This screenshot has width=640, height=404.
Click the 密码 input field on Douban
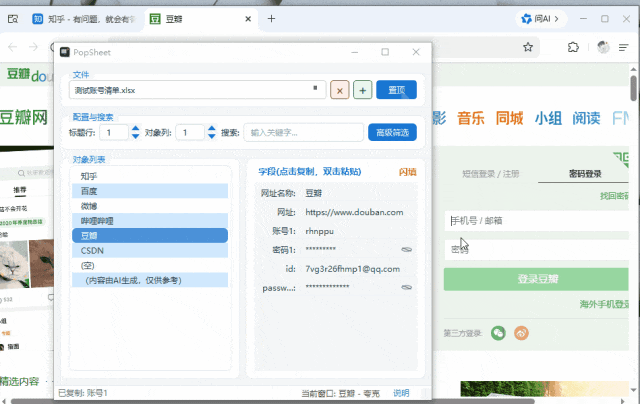pos(537,249)
